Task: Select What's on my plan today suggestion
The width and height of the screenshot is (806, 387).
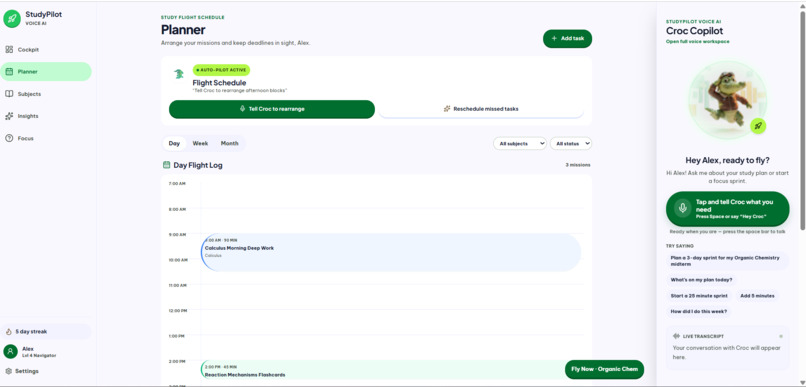Action: pos(701,280)
